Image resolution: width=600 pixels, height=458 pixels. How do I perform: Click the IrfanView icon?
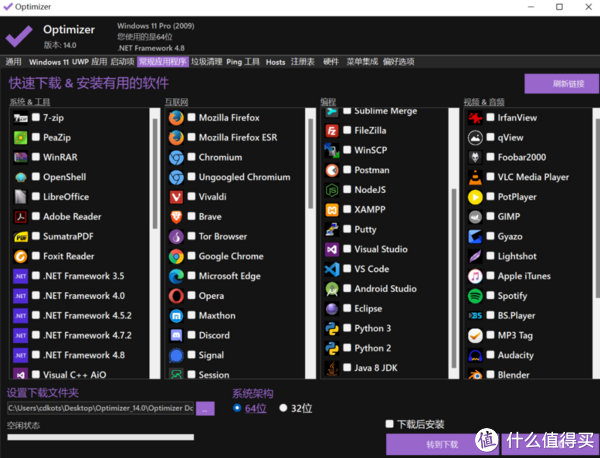[x=475, y=118]
